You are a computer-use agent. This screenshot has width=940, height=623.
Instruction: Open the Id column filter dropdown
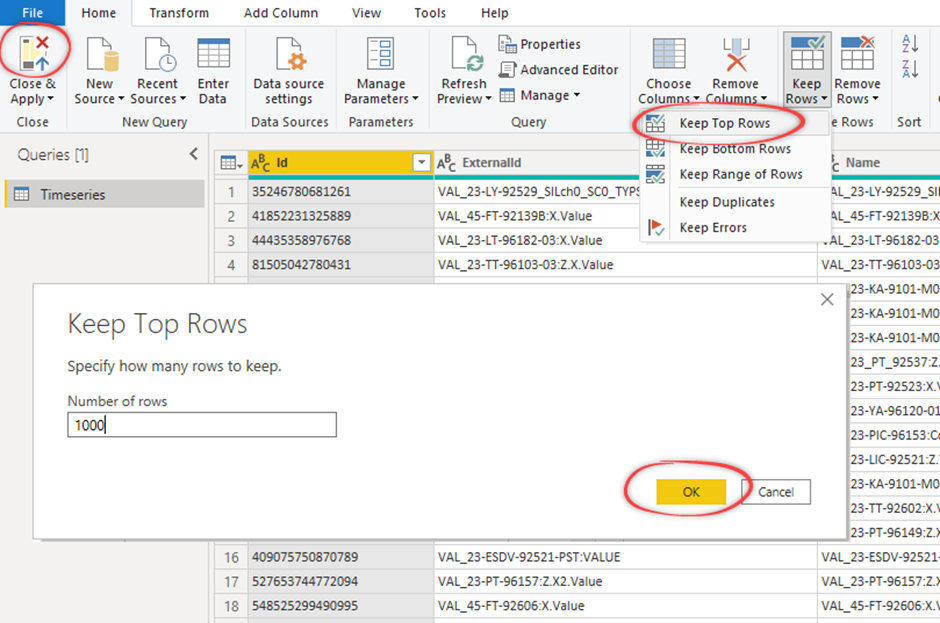(421, 162)
